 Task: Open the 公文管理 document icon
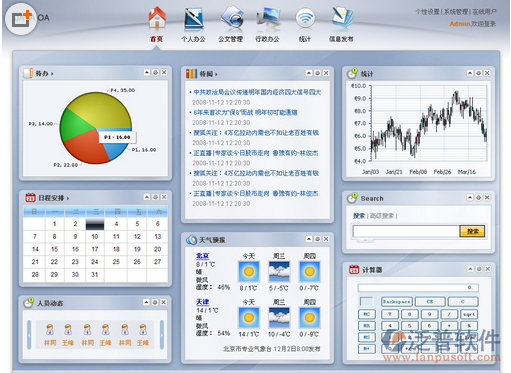232,17
